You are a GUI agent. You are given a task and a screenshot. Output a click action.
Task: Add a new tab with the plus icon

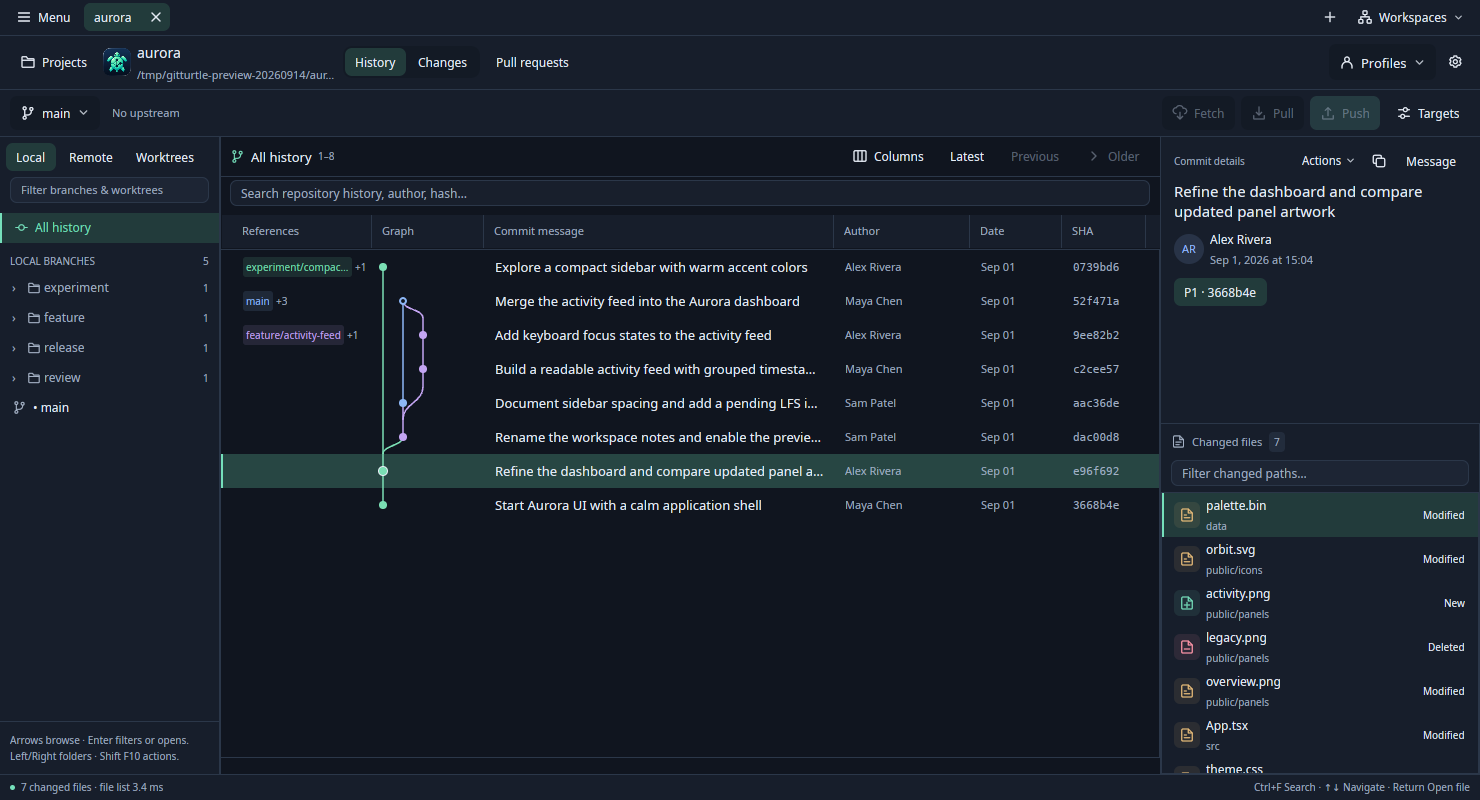coord(1330,17)
